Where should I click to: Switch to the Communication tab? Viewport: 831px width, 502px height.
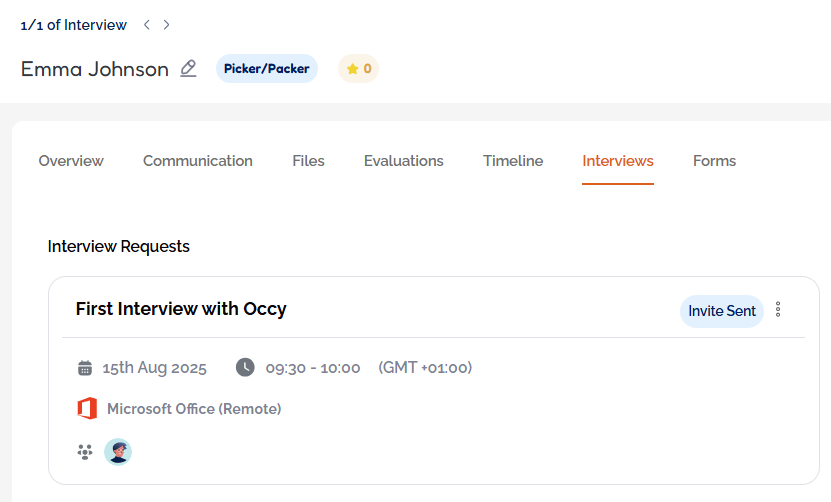(198, 161)
